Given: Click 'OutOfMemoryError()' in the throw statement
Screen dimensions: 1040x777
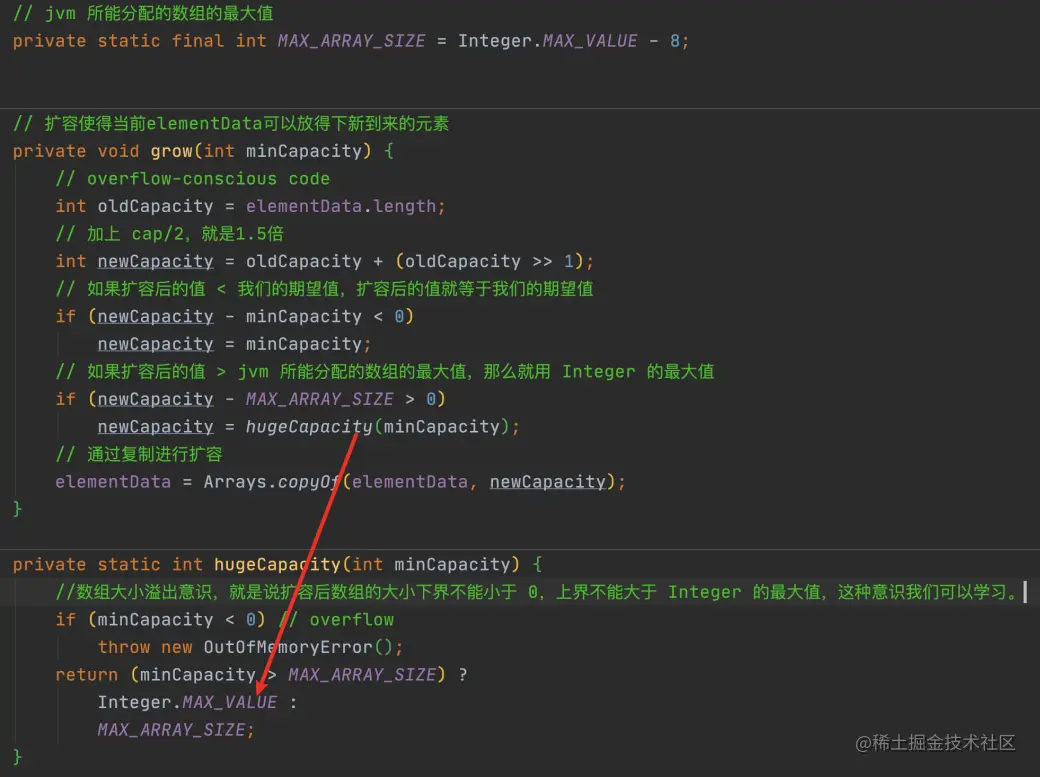Looking at the screenshot, I should pos(298,647).
